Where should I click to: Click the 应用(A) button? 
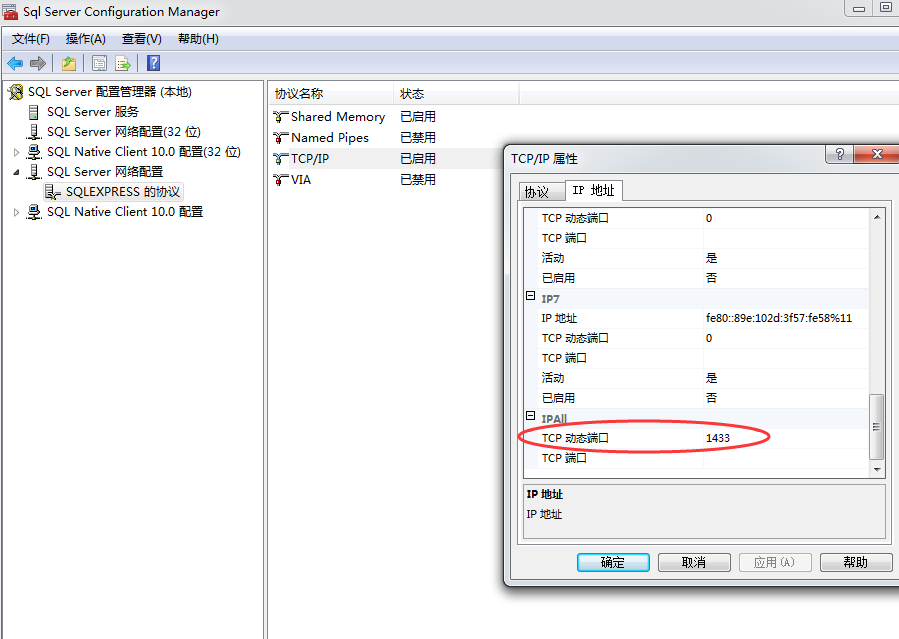coord(775,562)
